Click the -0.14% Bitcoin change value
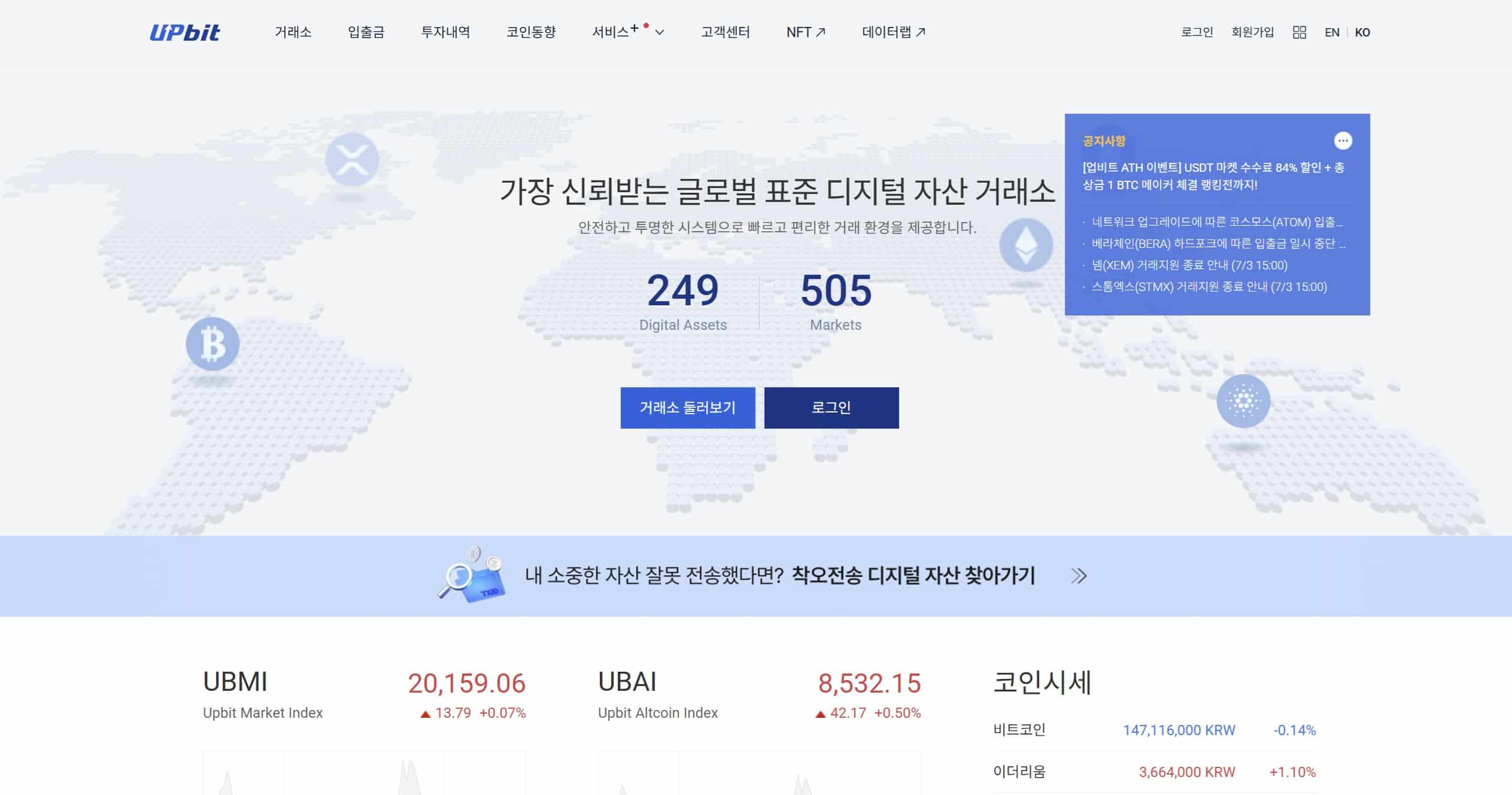The width and height of the screenshot is (1512, 795). tap(1295, 730)
